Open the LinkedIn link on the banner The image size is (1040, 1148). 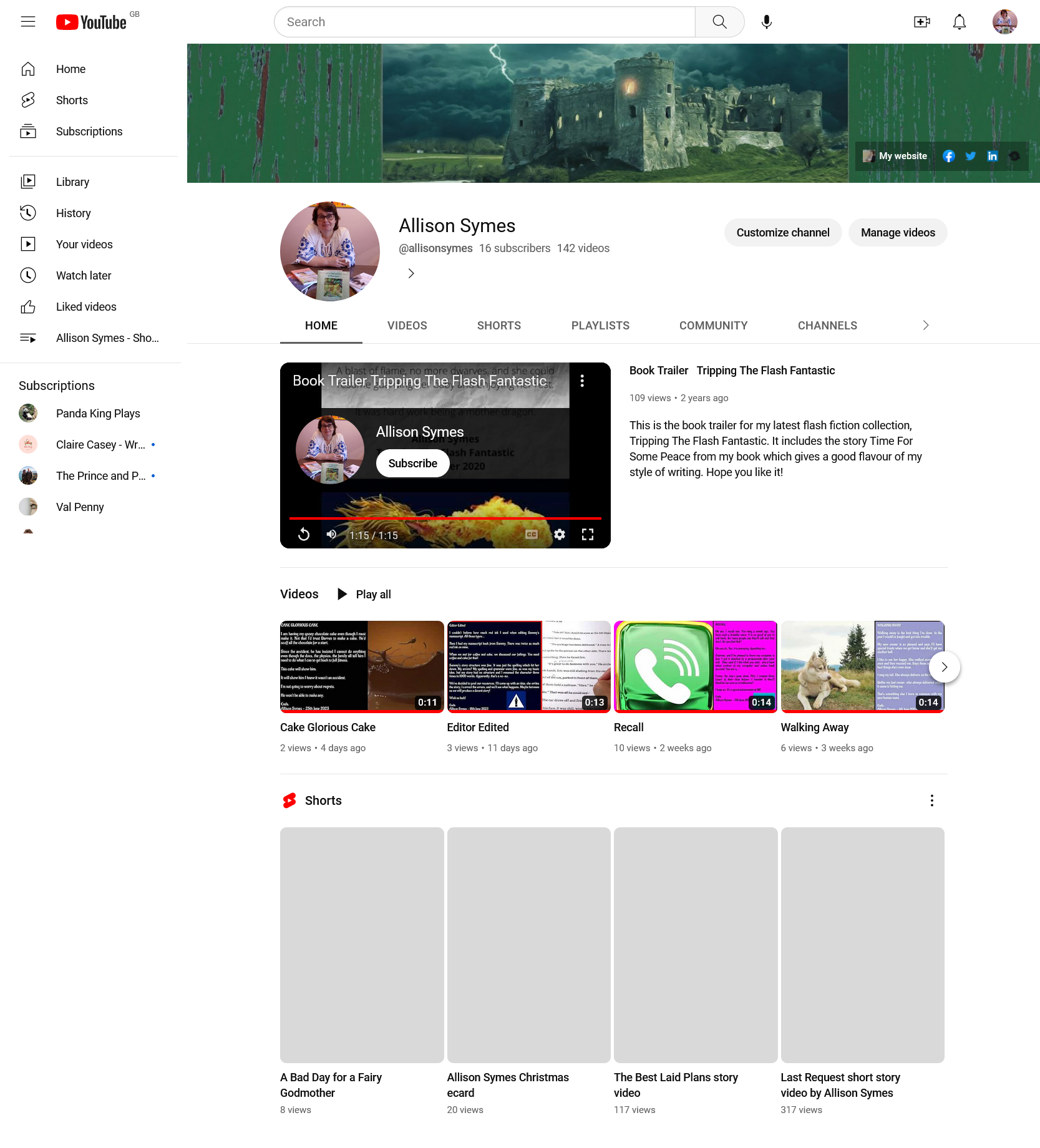tap(992, 156)
